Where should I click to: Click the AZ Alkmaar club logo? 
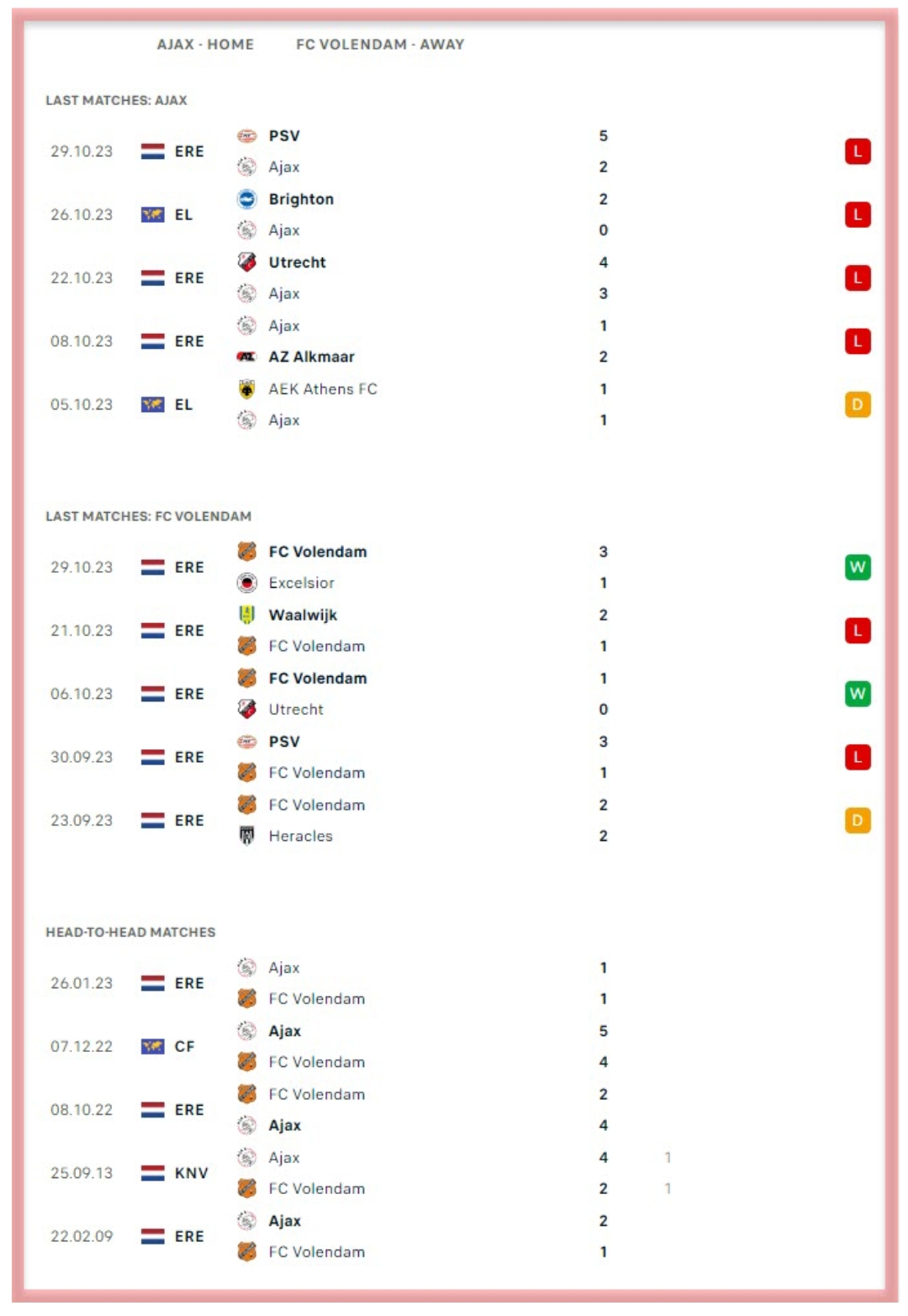point(246,357)
